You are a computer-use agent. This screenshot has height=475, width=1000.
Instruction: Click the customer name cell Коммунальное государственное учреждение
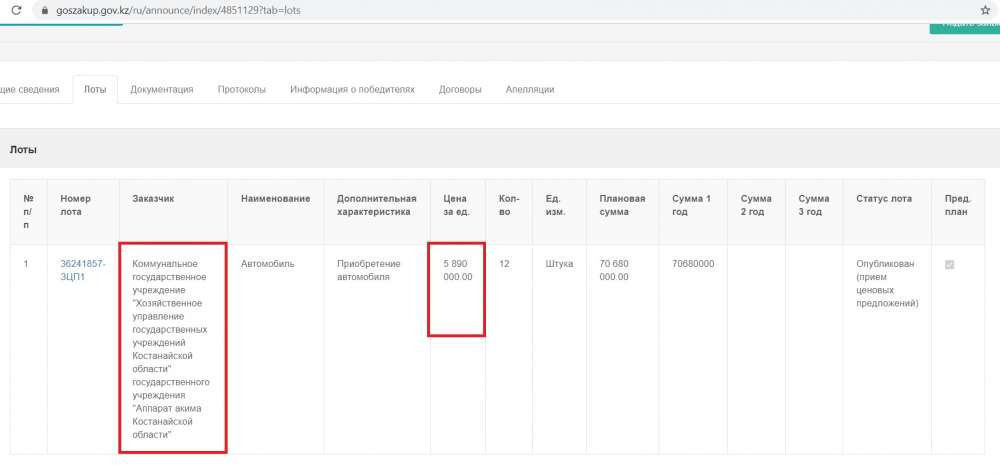[172, 348]
